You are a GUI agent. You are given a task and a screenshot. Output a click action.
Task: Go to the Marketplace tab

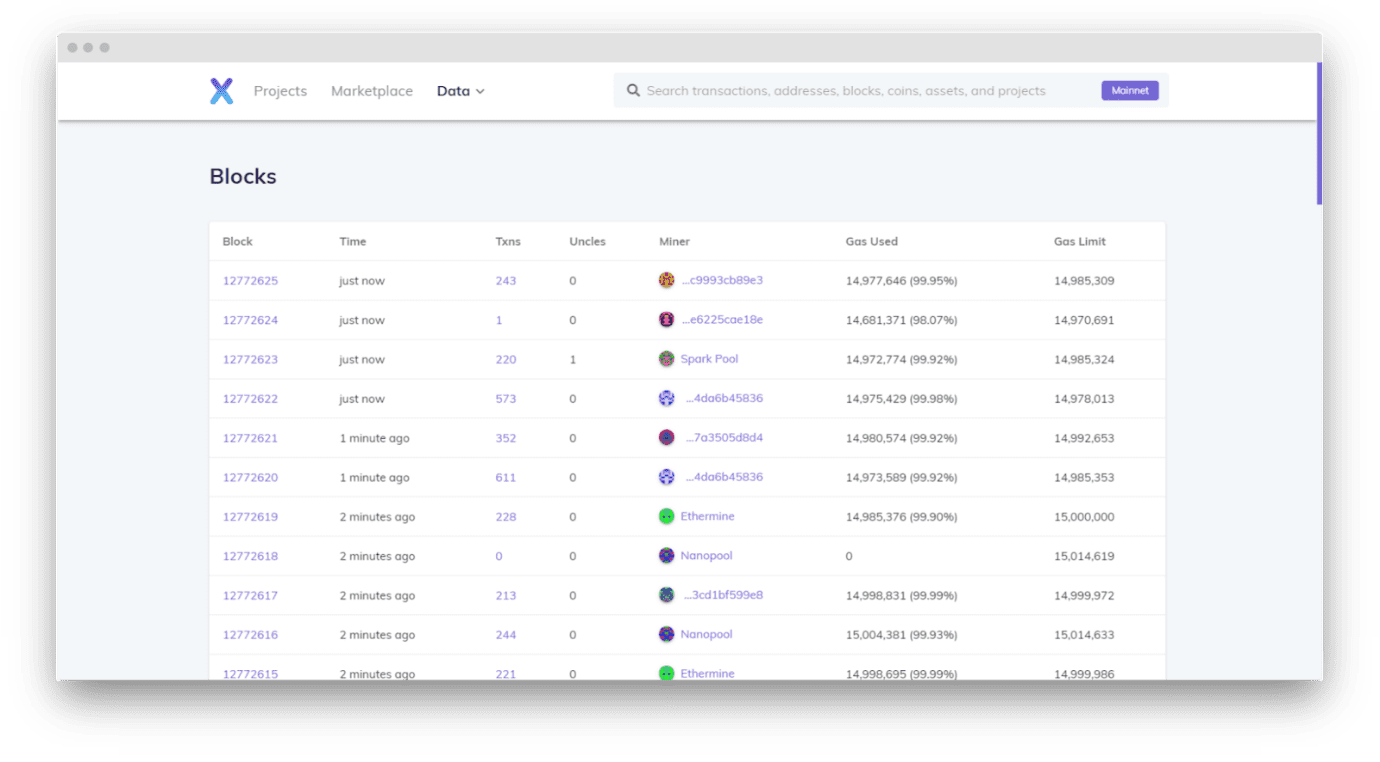(x=372, y=91)
